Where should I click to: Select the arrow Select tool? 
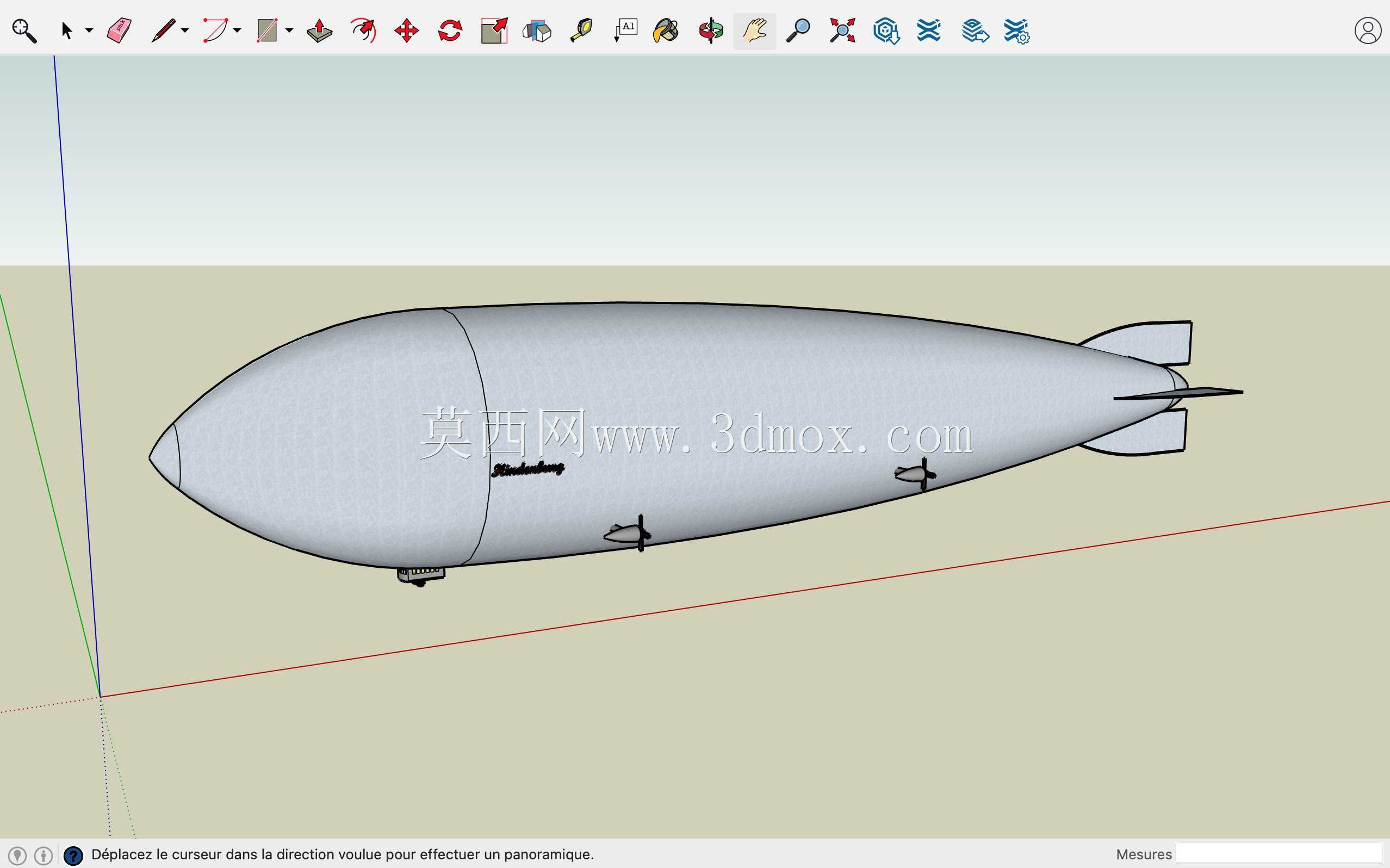[66, 31]
